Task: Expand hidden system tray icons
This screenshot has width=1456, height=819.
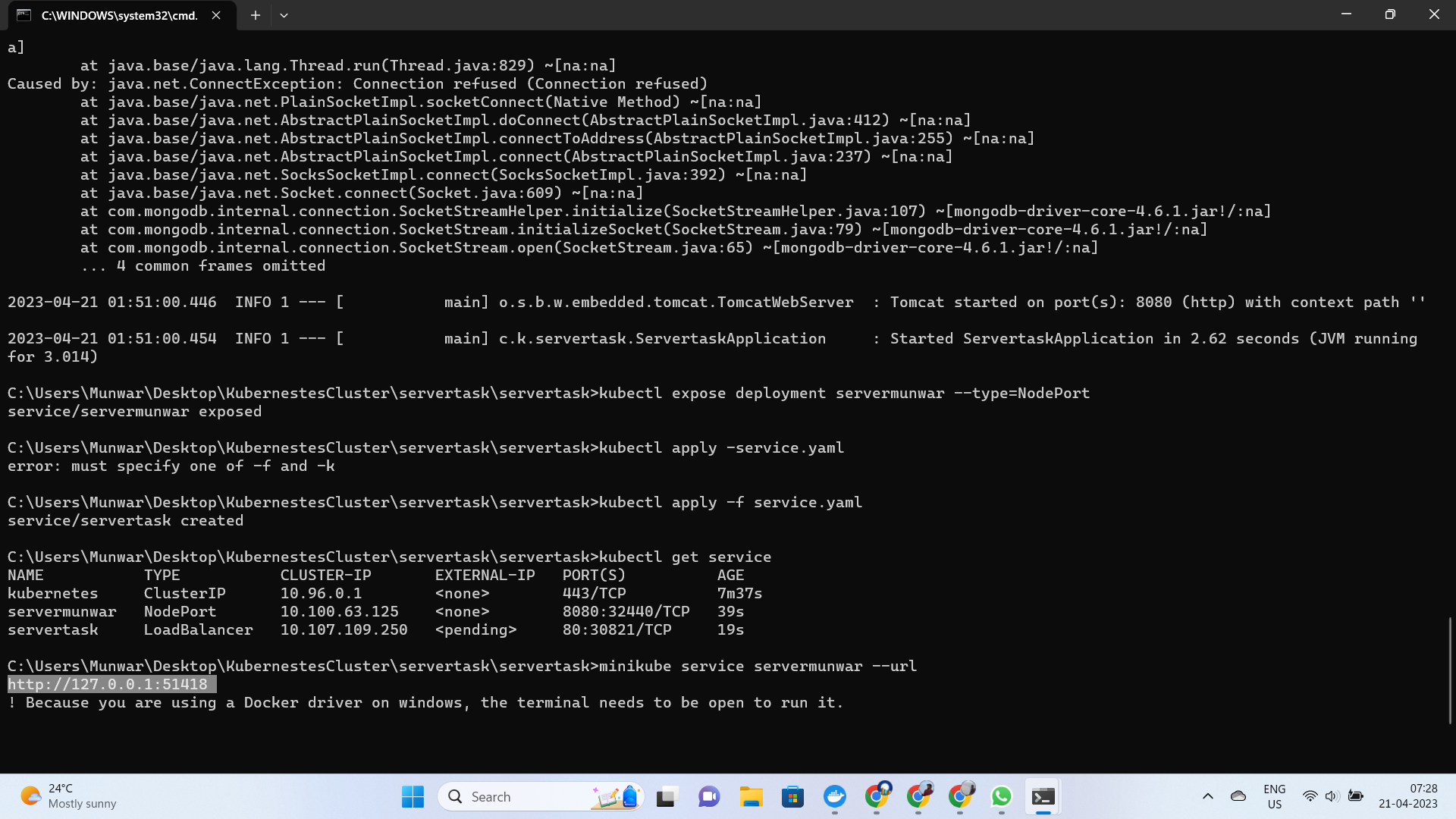Action: point(1209,795)
